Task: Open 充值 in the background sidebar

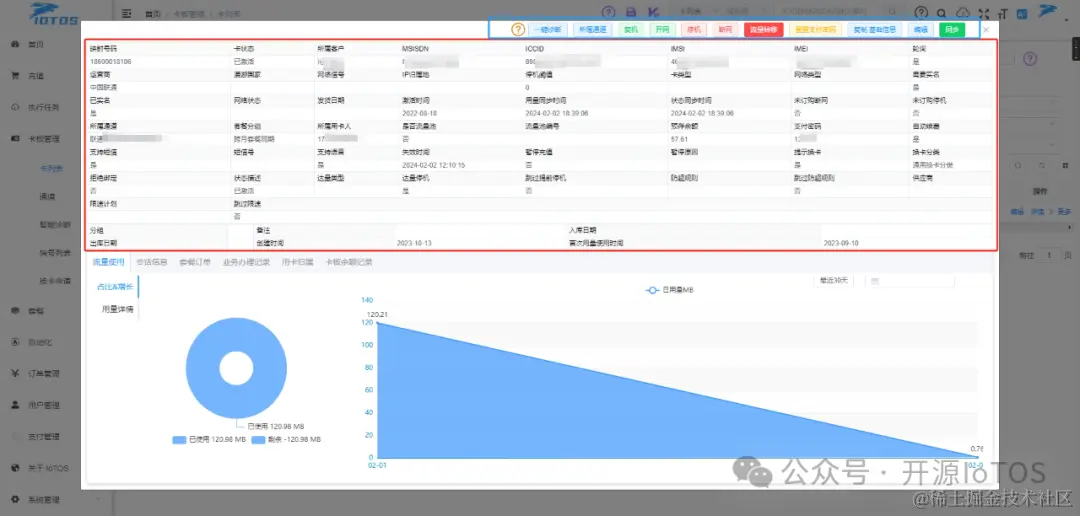Action: (x=36, y=76)
